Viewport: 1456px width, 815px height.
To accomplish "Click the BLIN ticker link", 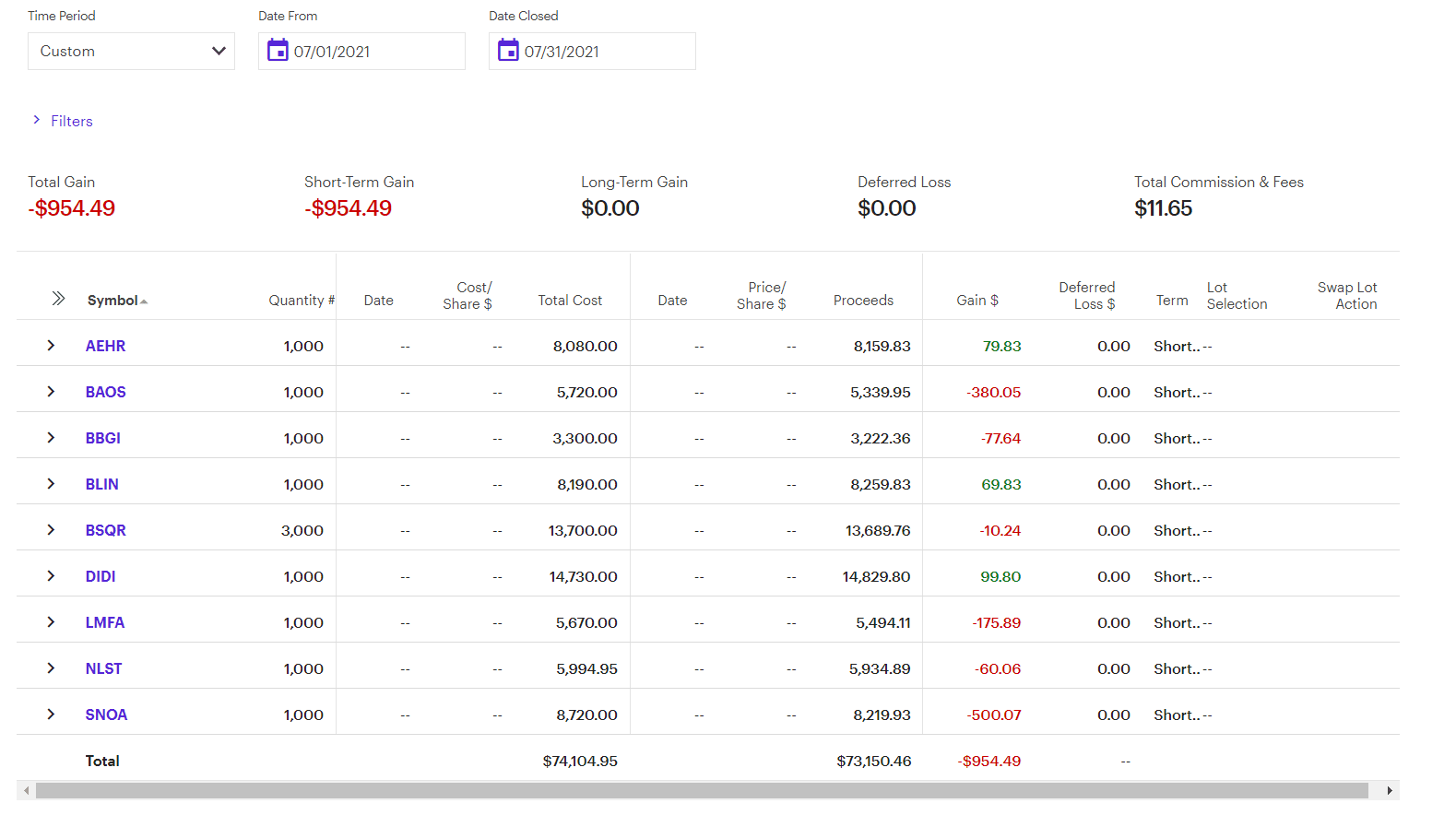I will [x=102, y=485].
